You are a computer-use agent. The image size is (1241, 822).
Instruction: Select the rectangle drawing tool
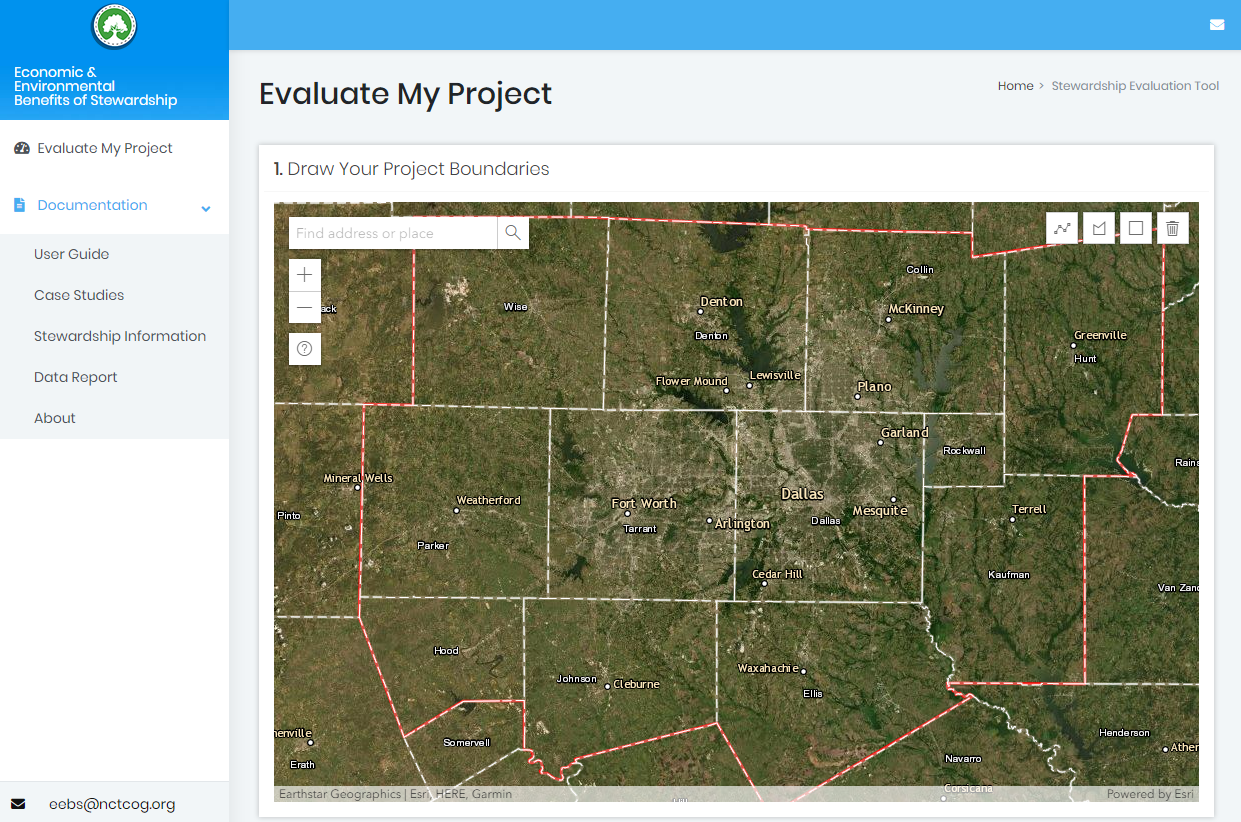(x=1135, y=227)
